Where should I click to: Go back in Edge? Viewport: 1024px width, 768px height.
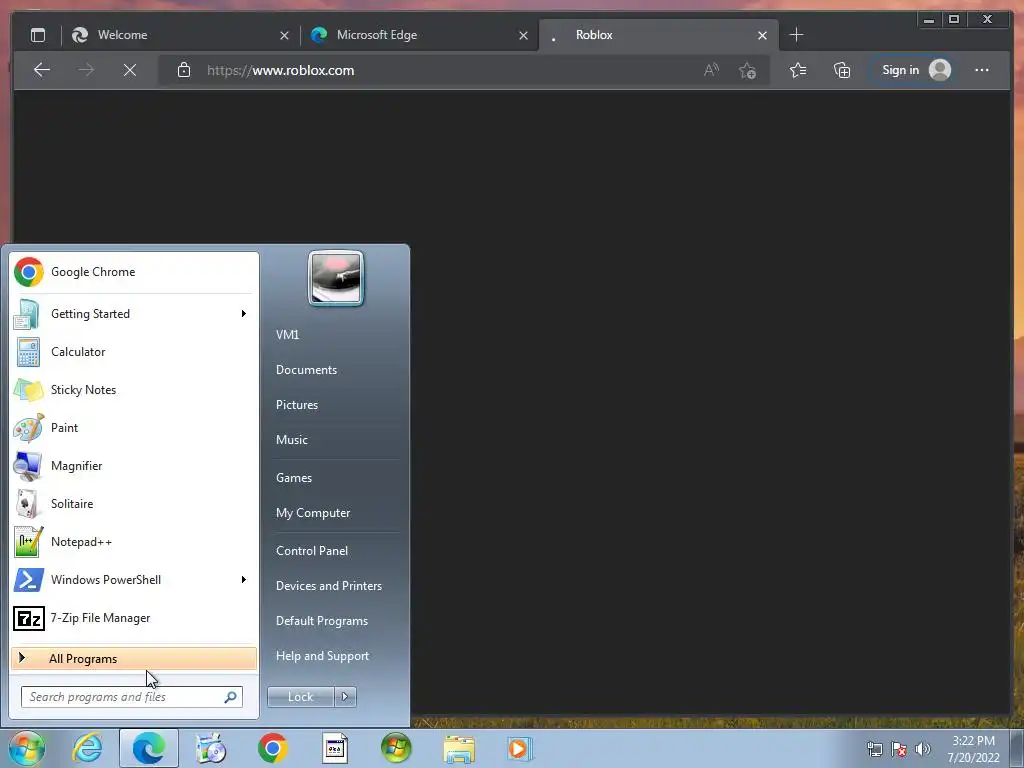42,70
